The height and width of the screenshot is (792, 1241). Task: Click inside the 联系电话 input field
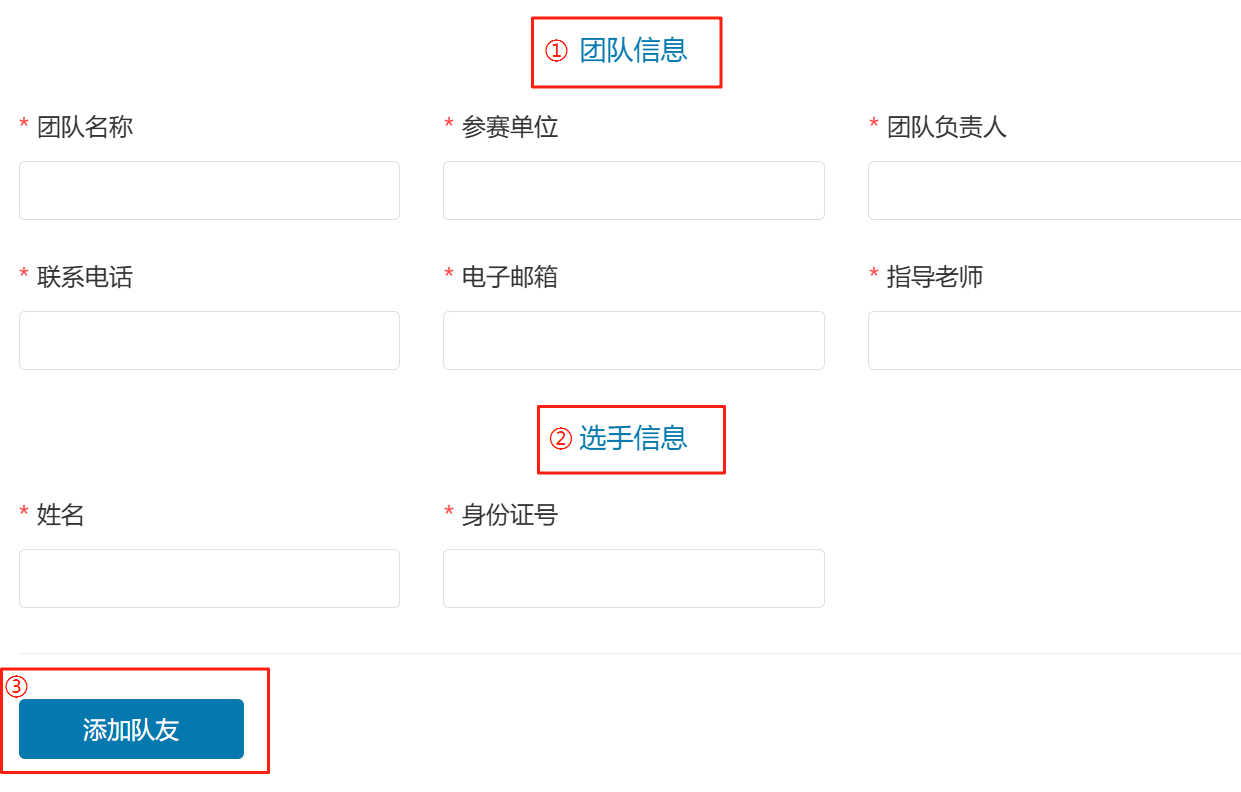coord(209,340)
